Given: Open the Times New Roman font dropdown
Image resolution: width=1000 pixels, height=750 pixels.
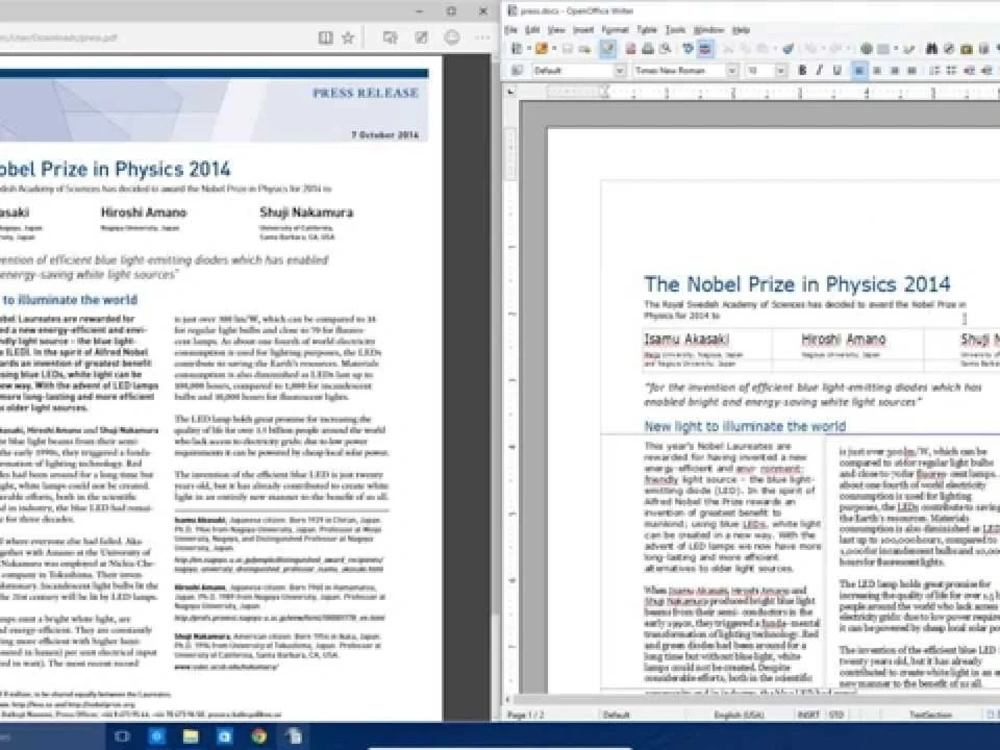Looking at the screenshot, I should (x=732, y=70).
